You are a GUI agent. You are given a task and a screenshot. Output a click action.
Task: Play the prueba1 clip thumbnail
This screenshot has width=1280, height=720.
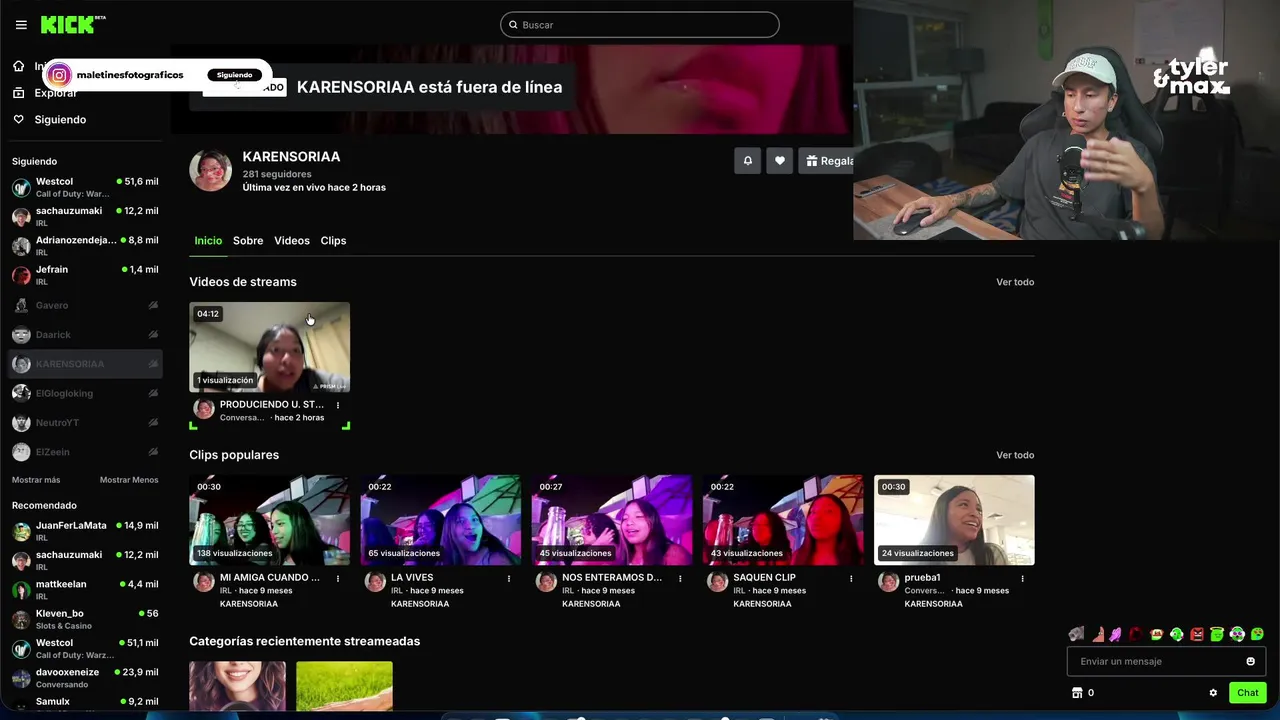pyautogui.click(x=954, y=520)
